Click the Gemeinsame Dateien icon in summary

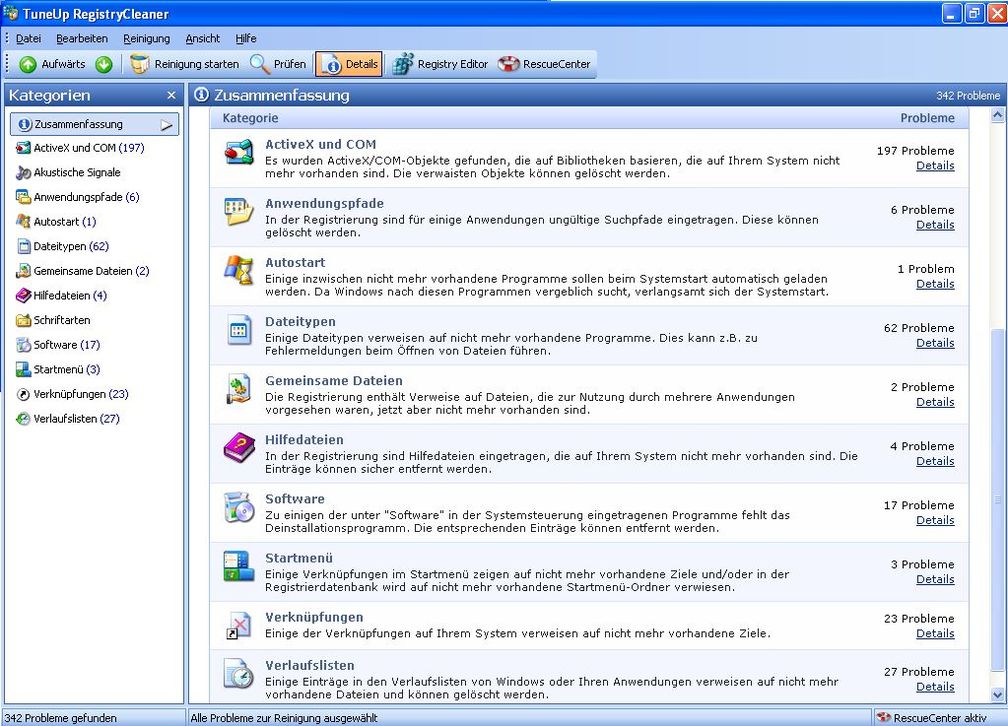[x=238, y=389]
